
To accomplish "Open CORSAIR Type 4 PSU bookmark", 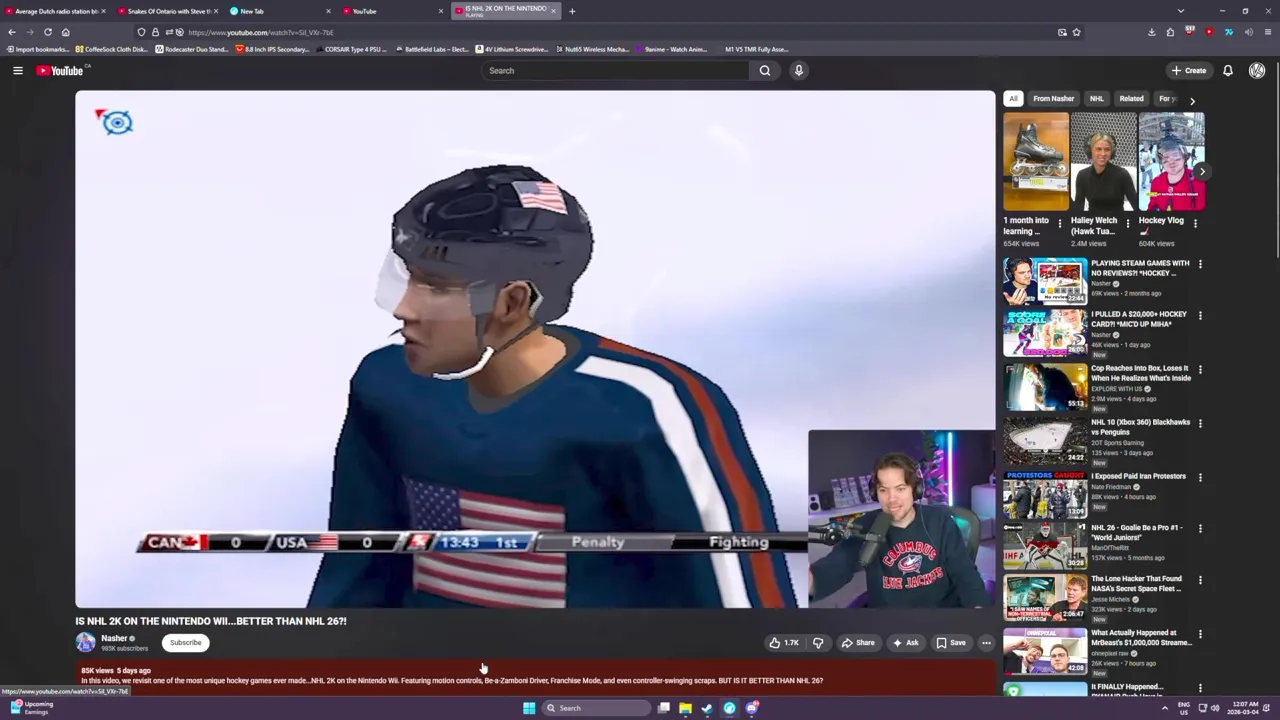I will pyautogui.click(x=350, y=49).
